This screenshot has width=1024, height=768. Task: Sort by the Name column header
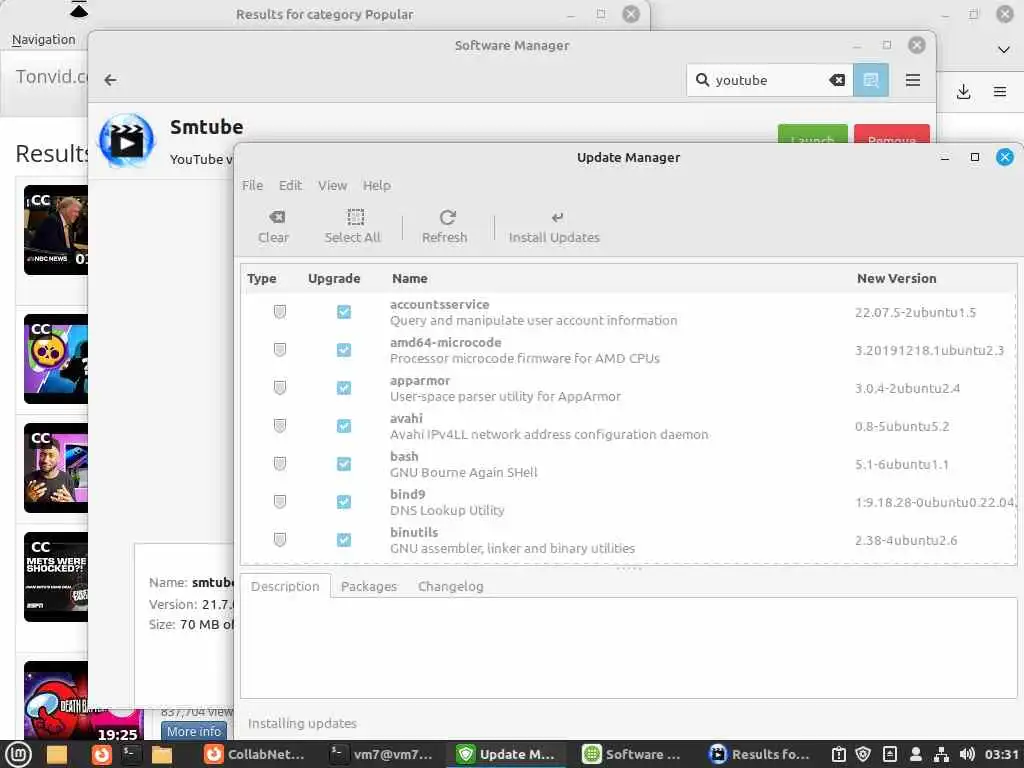[409, 278]
